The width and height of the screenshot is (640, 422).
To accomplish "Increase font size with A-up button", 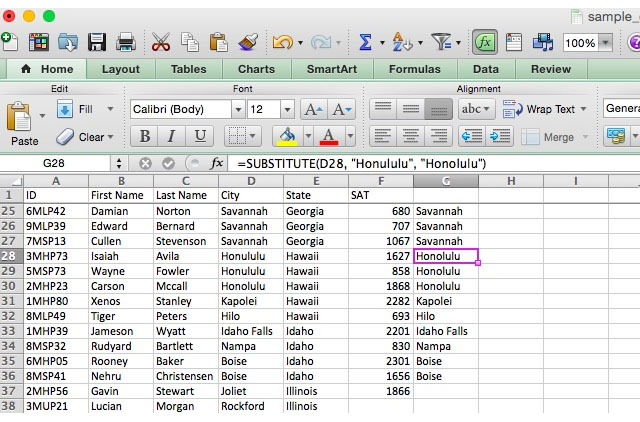I will click(313, 109).
